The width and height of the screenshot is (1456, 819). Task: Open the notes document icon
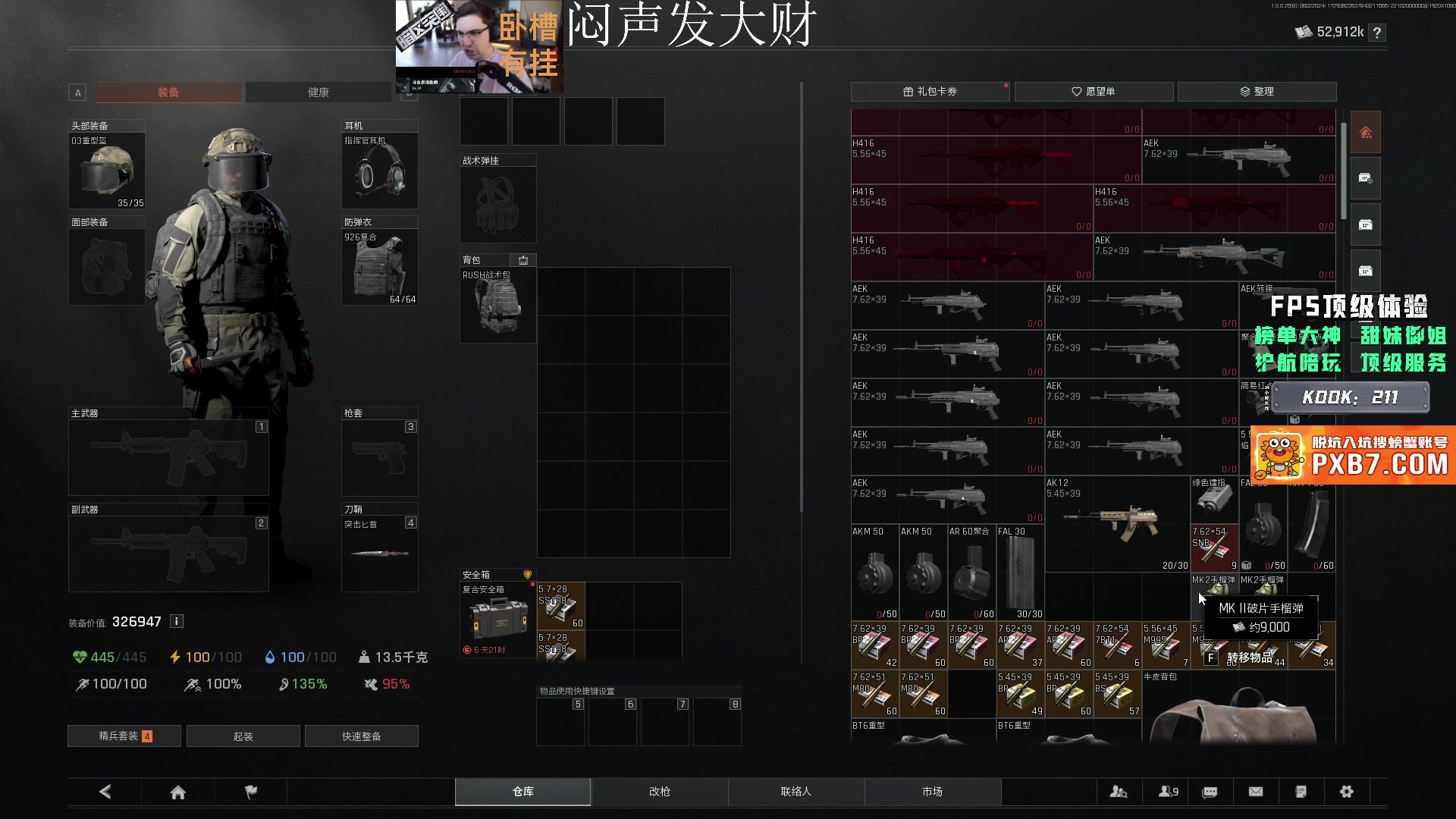pos(1301,792)
